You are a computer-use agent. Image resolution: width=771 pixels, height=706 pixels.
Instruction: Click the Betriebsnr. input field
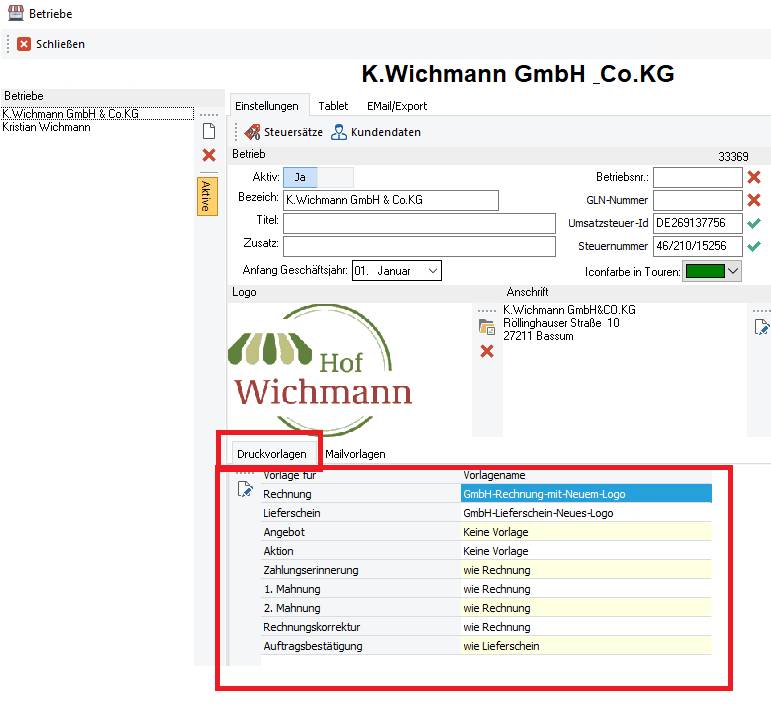[698, 177]
